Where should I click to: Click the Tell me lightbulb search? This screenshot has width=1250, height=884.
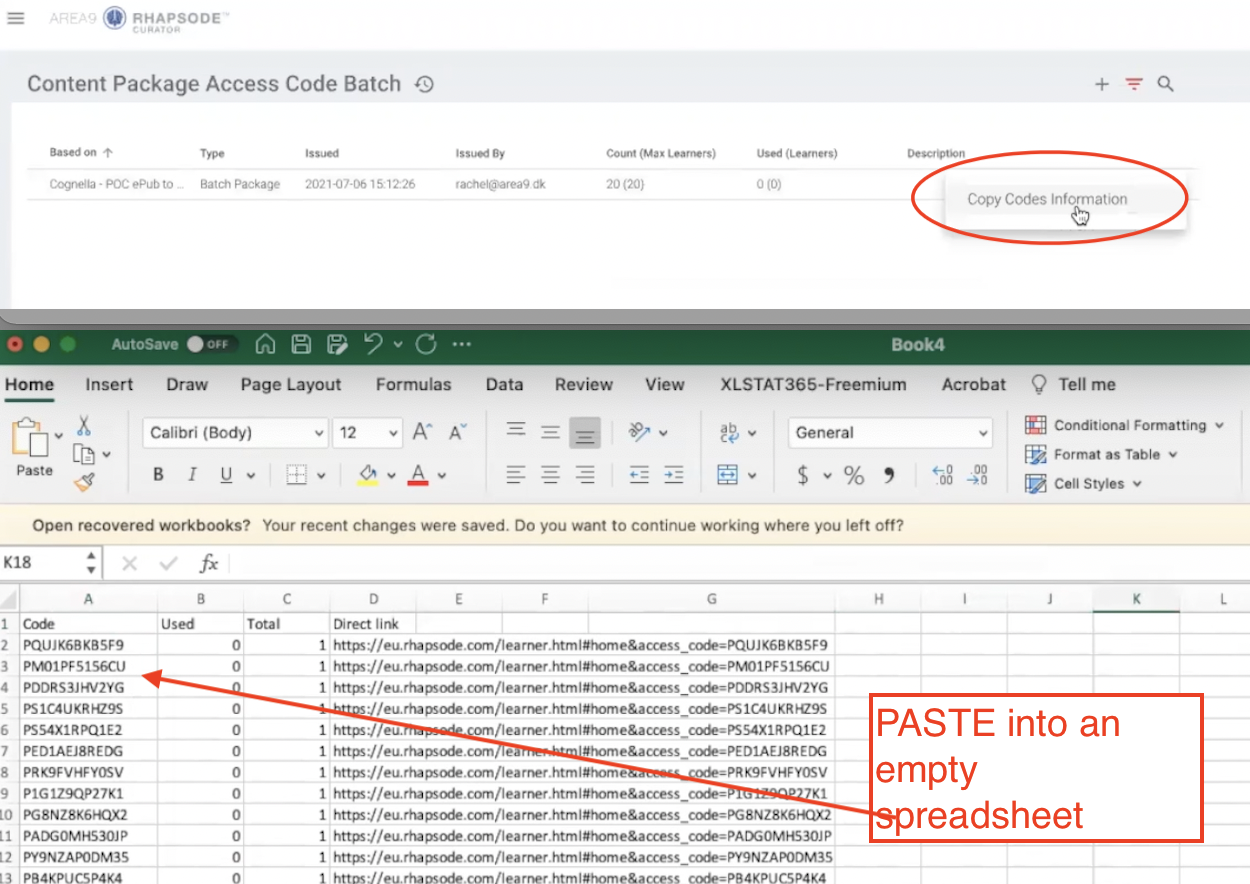point(1073,385)
